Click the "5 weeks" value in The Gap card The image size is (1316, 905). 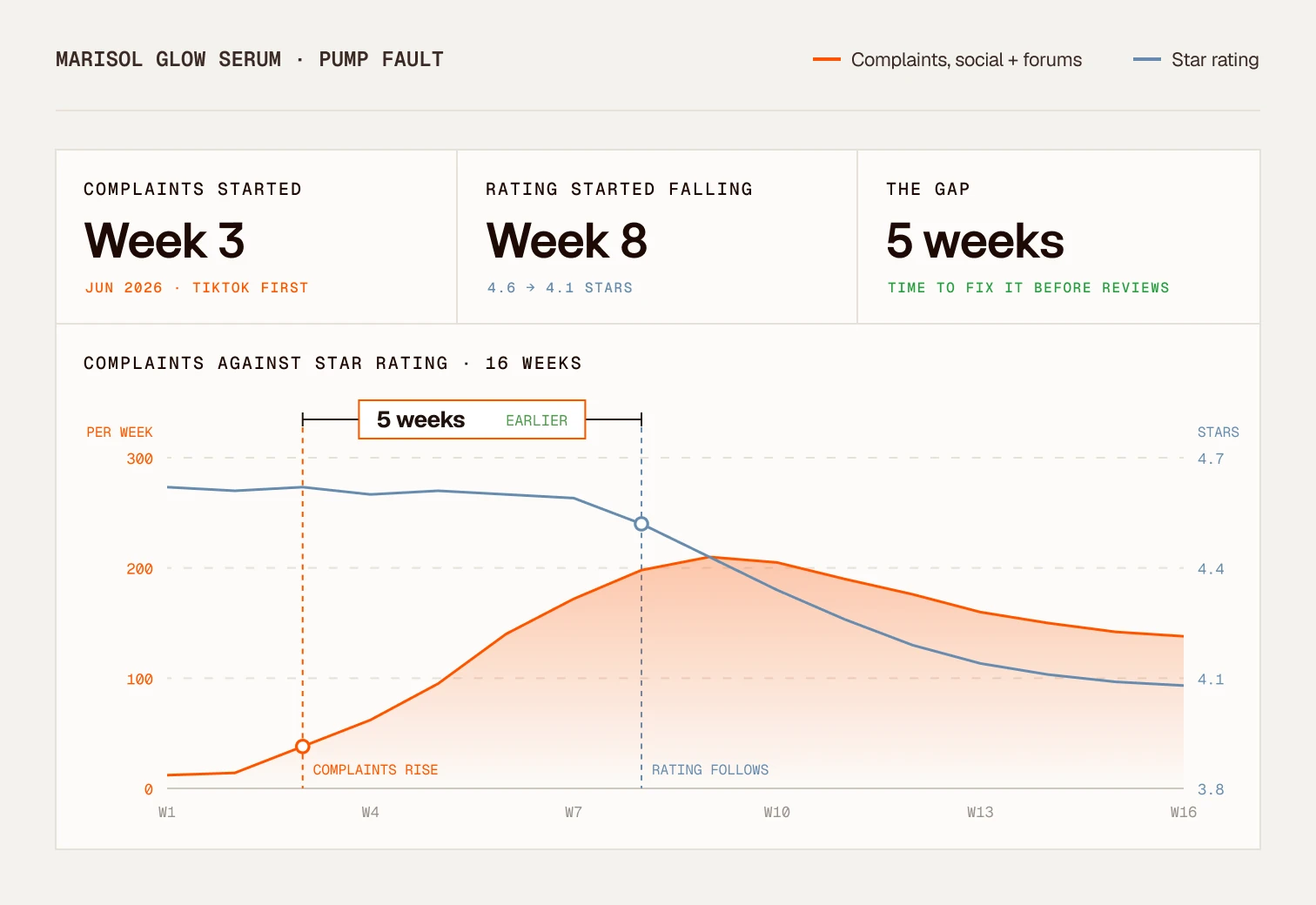(x=975, y=240)
